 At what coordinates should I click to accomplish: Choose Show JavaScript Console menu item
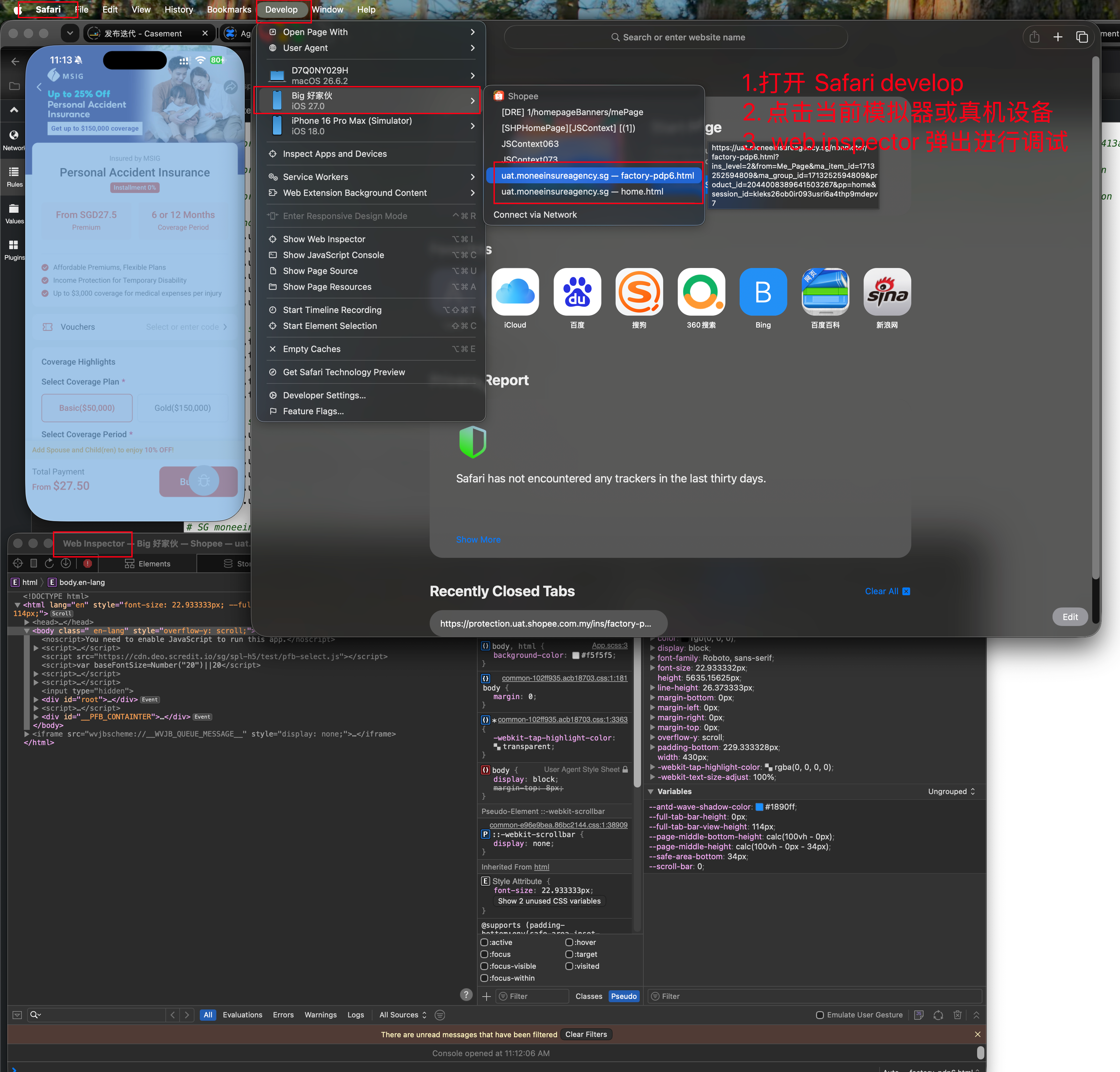tap(371, 255)
